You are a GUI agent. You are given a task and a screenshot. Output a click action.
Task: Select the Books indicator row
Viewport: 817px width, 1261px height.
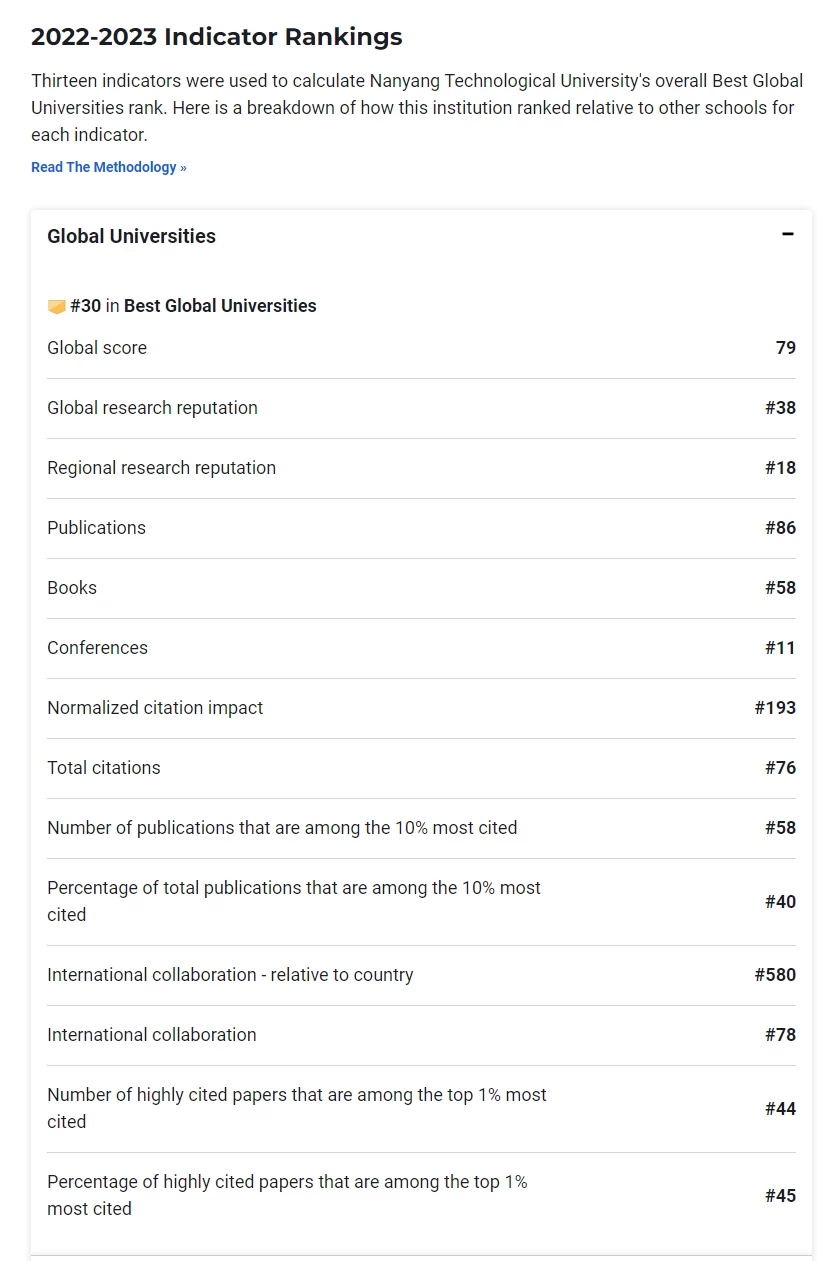pyautogui.click(x=421, y=588)
